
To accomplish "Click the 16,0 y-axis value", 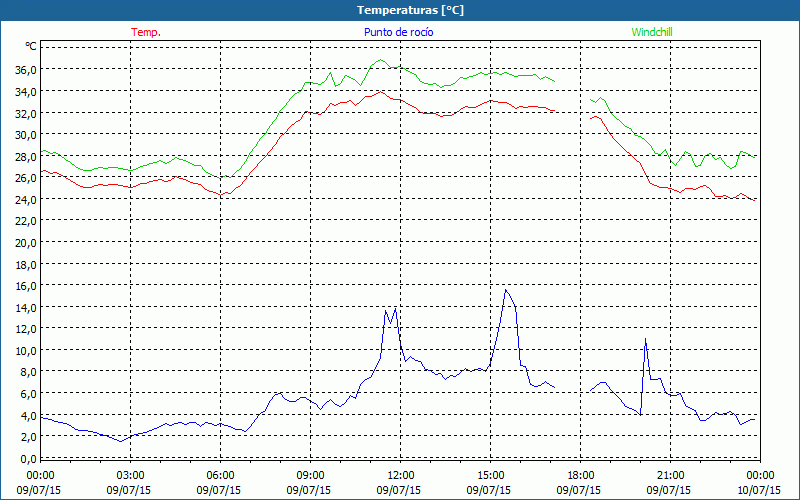I will (25, 286).
